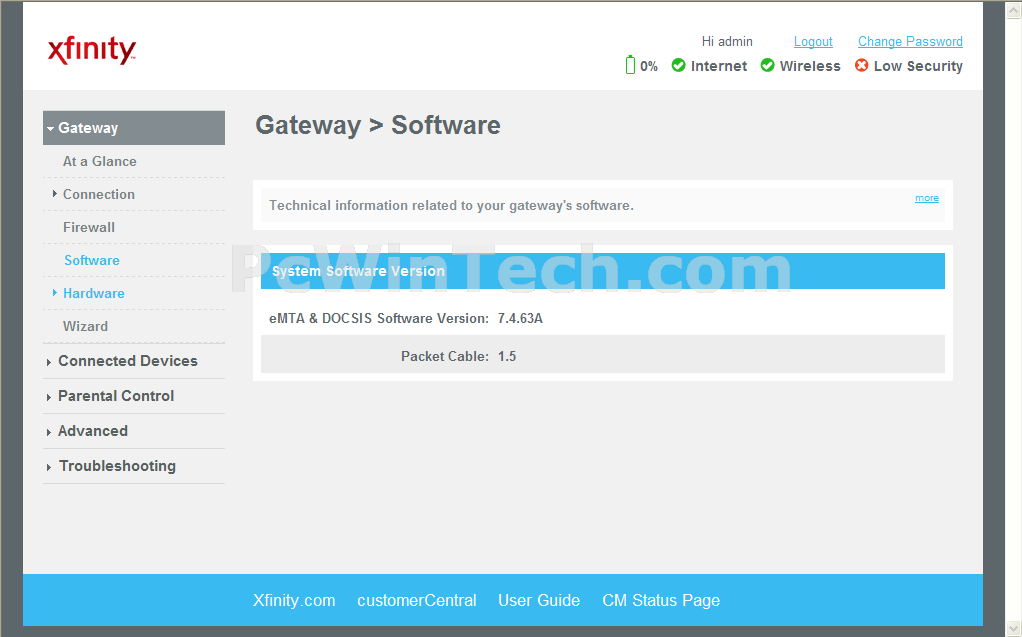The image size is (1022, 637).
Task: Expand the Connection submenu arrow
Action: [55, 194]
